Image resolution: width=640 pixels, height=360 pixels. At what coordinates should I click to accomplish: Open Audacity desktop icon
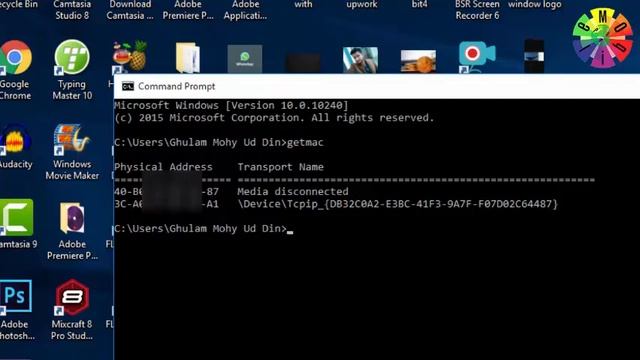(16, 140)
